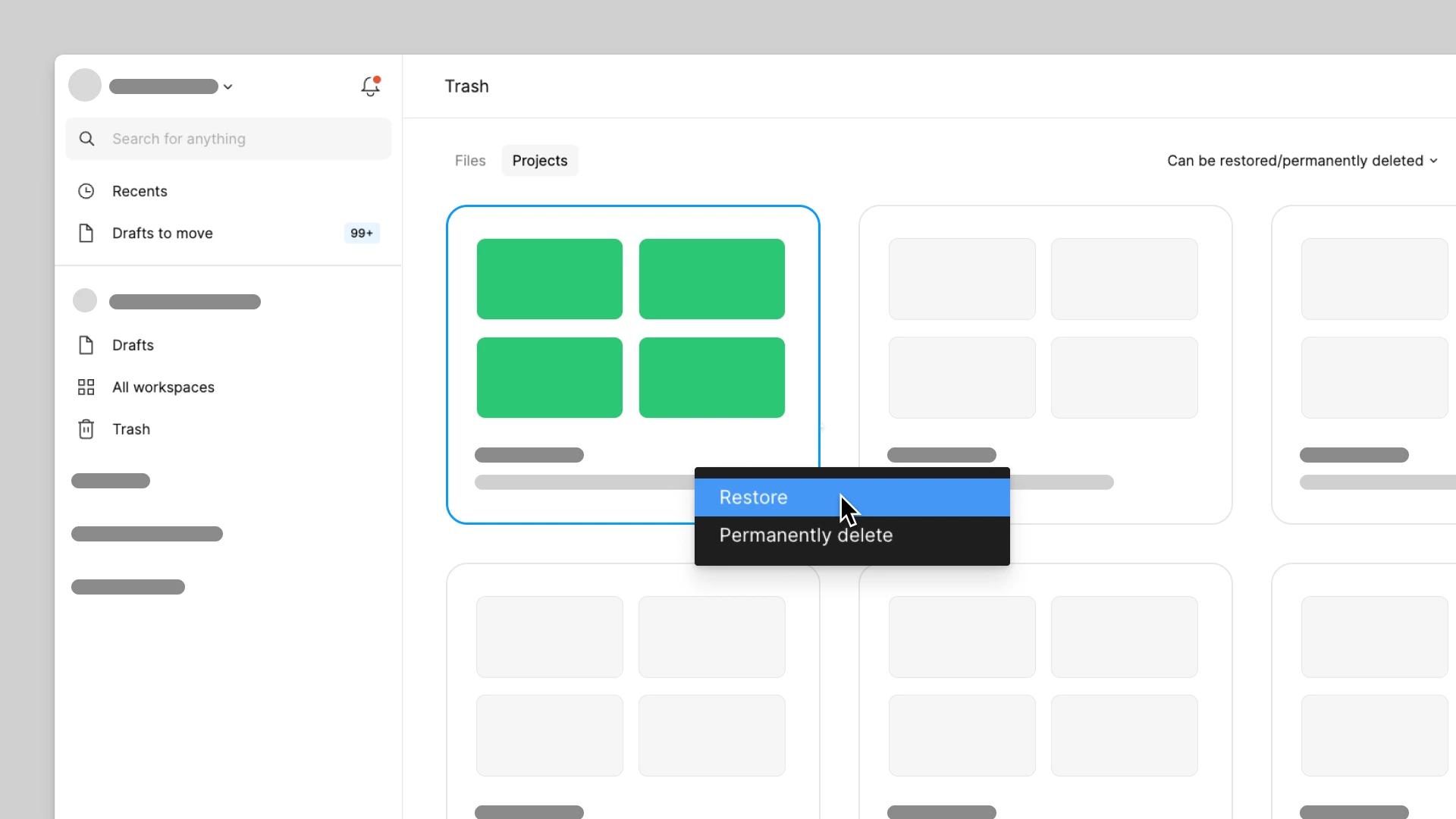Select the Projects tab
The width and height of the screenshot is (1456, 819).
tap(539, 161)
